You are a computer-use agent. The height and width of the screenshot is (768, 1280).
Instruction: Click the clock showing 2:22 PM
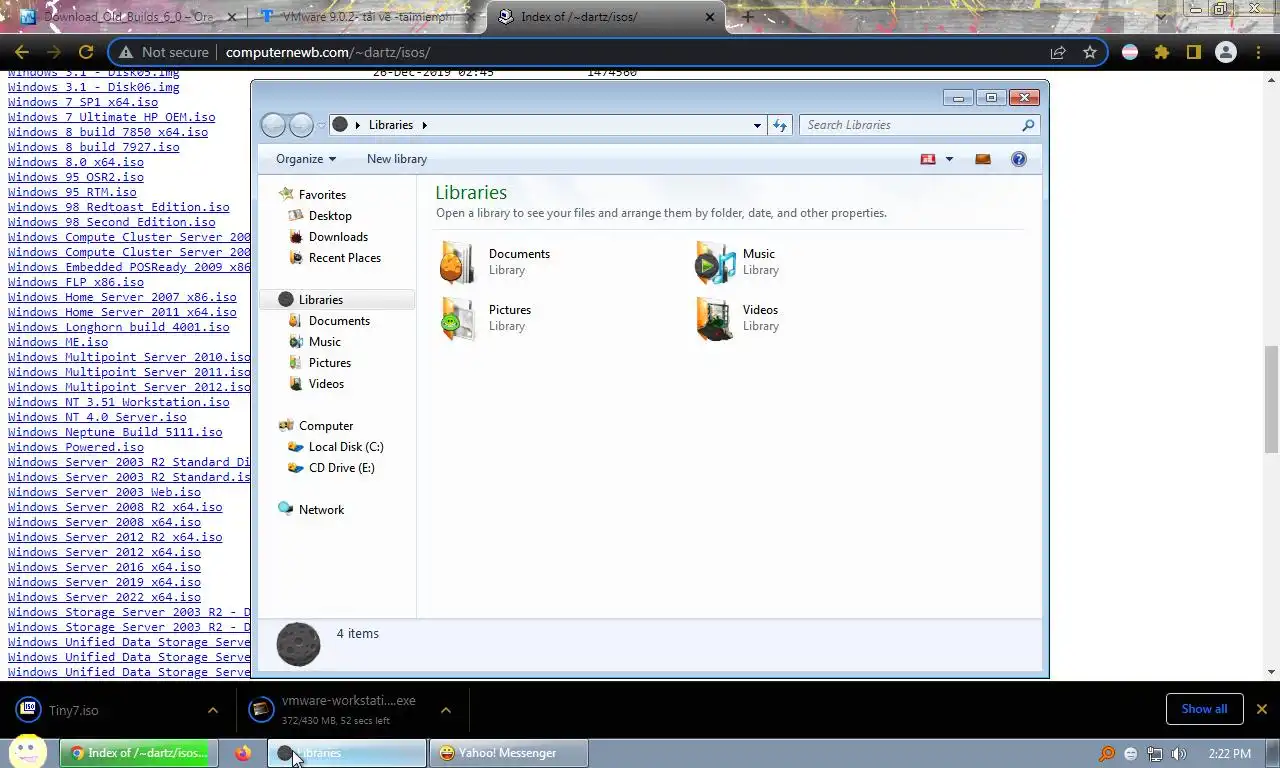(1229, 754)
